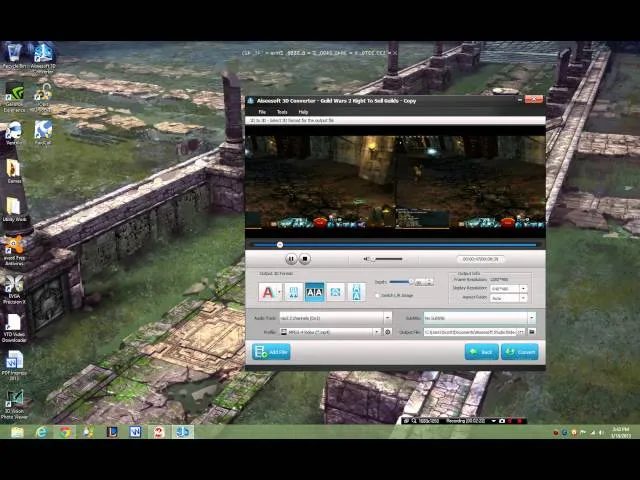
Task: Select Top and Bottom full format
Action: point(356,292)
